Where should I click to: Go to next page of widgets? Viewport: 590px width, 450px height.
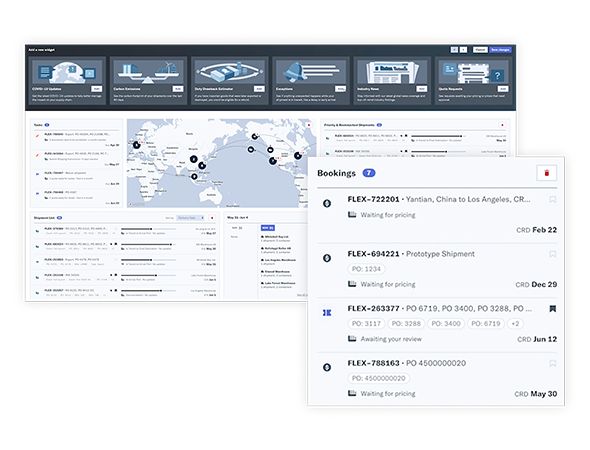coord(464,50)
